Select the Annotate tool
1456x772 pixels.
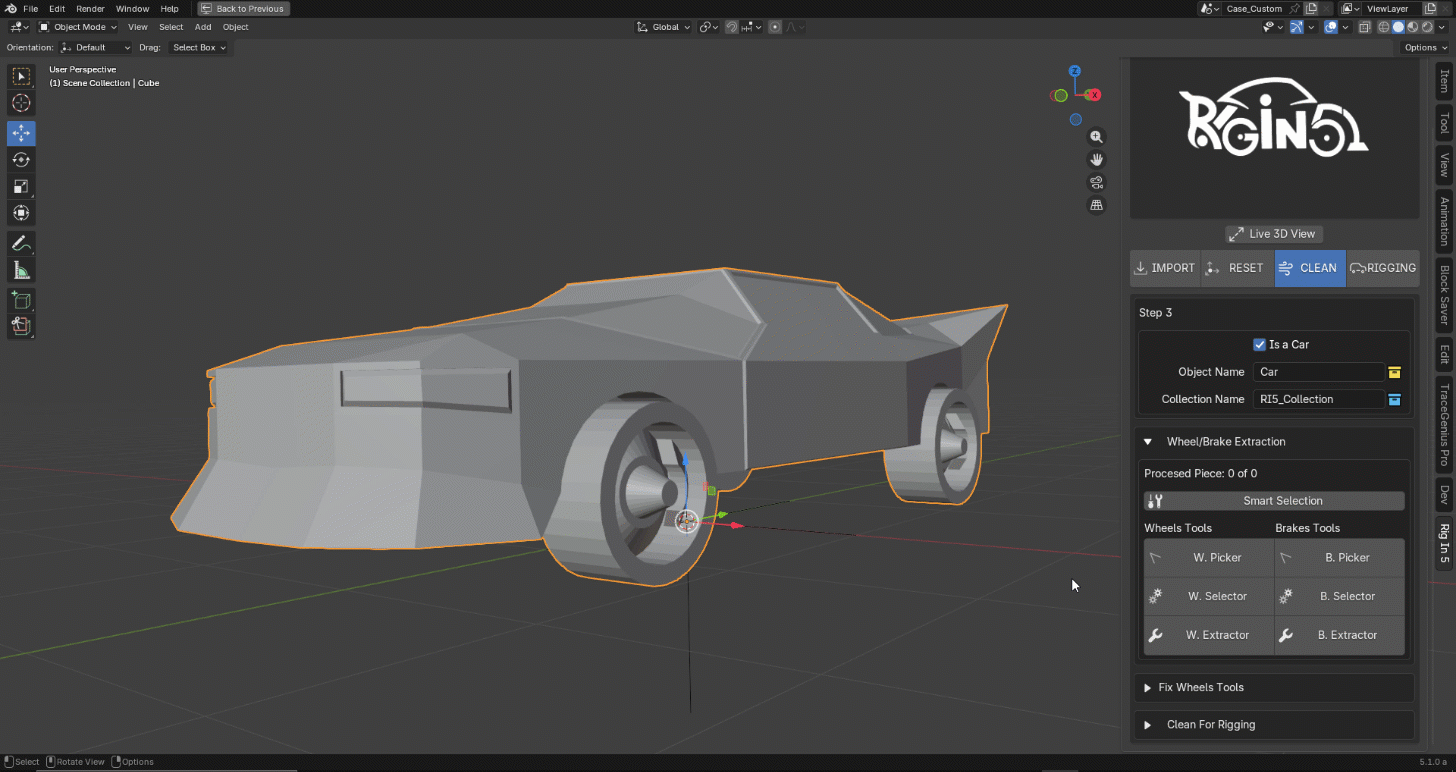click(21, 243)
